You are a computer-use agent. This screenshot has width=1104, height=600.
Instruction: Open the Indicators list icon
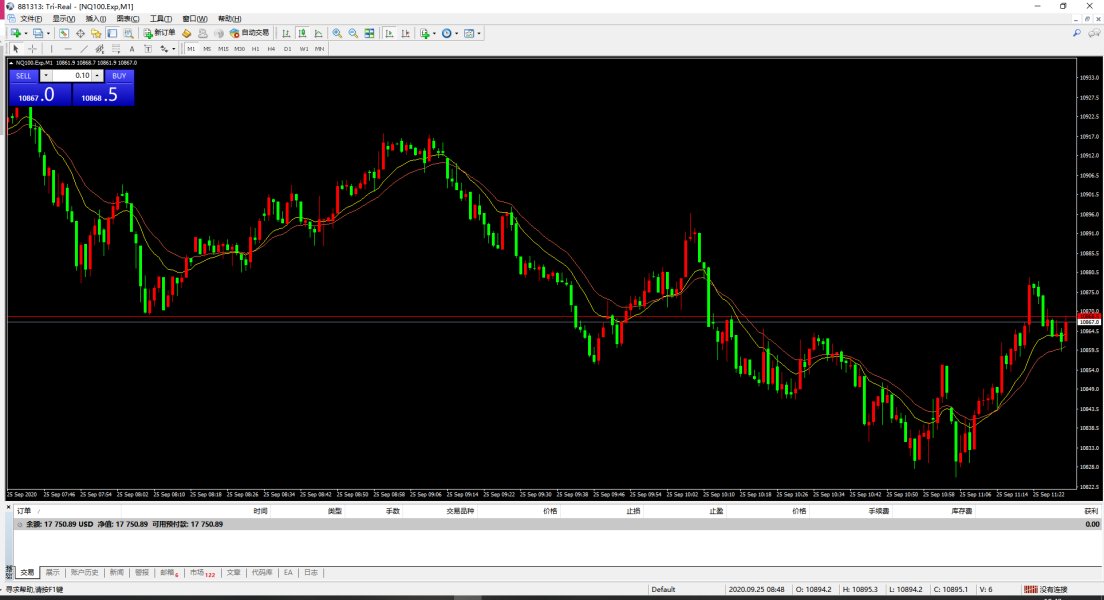point(425,33)
